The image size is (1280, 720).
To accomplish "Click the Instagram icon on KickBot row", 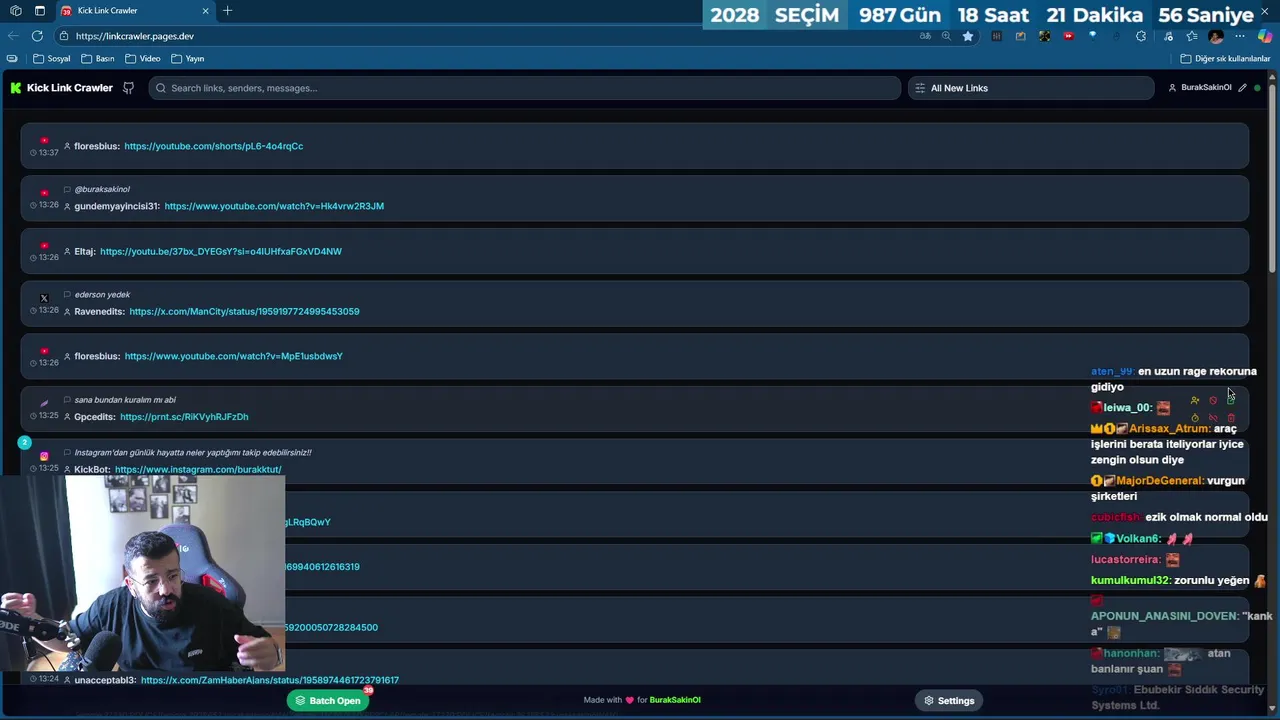I will 44,456.
